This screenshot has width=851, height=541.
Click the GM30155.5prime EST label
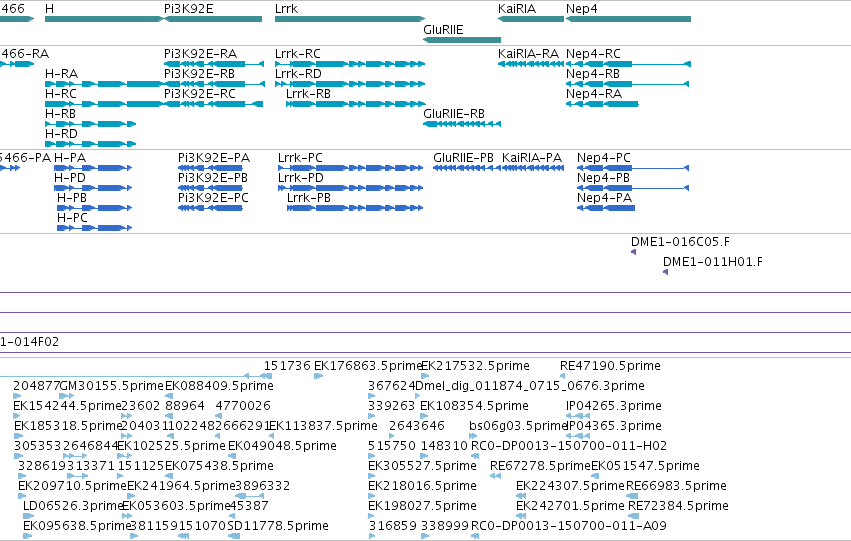pyautogui.click(x=111, y=386)
